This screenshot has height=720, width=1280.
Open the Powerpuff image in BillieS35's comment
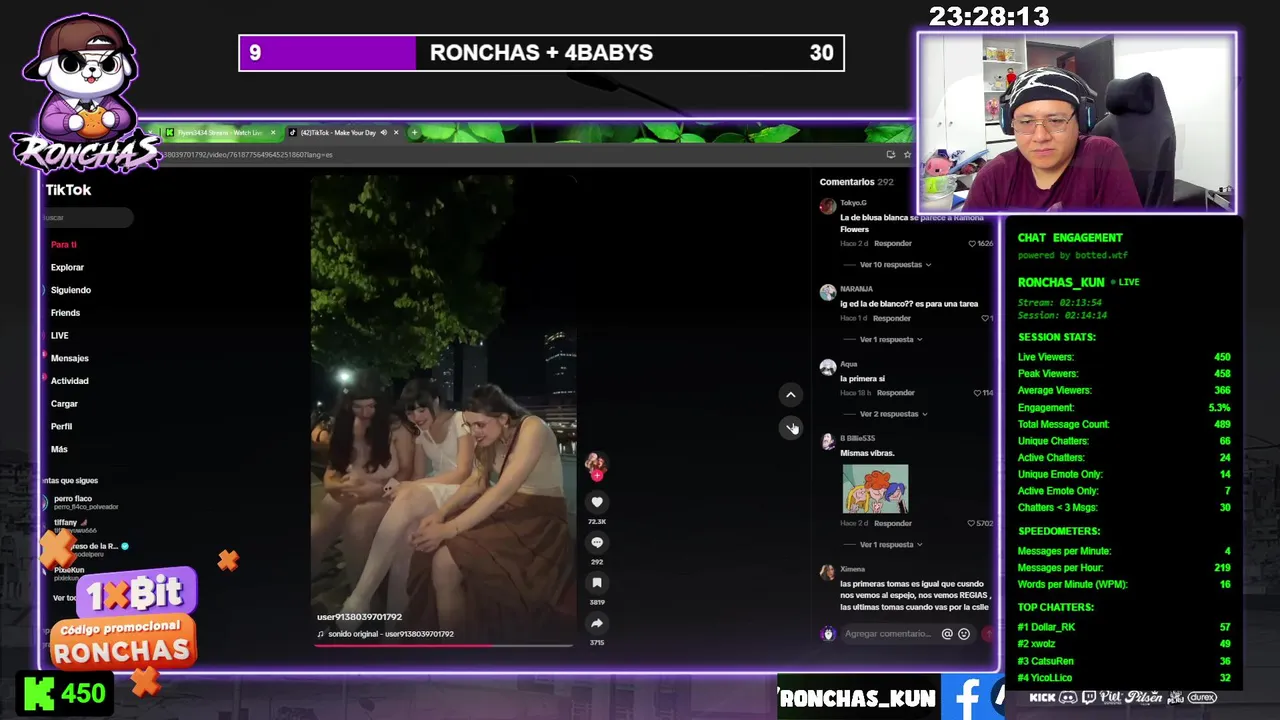tap(875, 489)
